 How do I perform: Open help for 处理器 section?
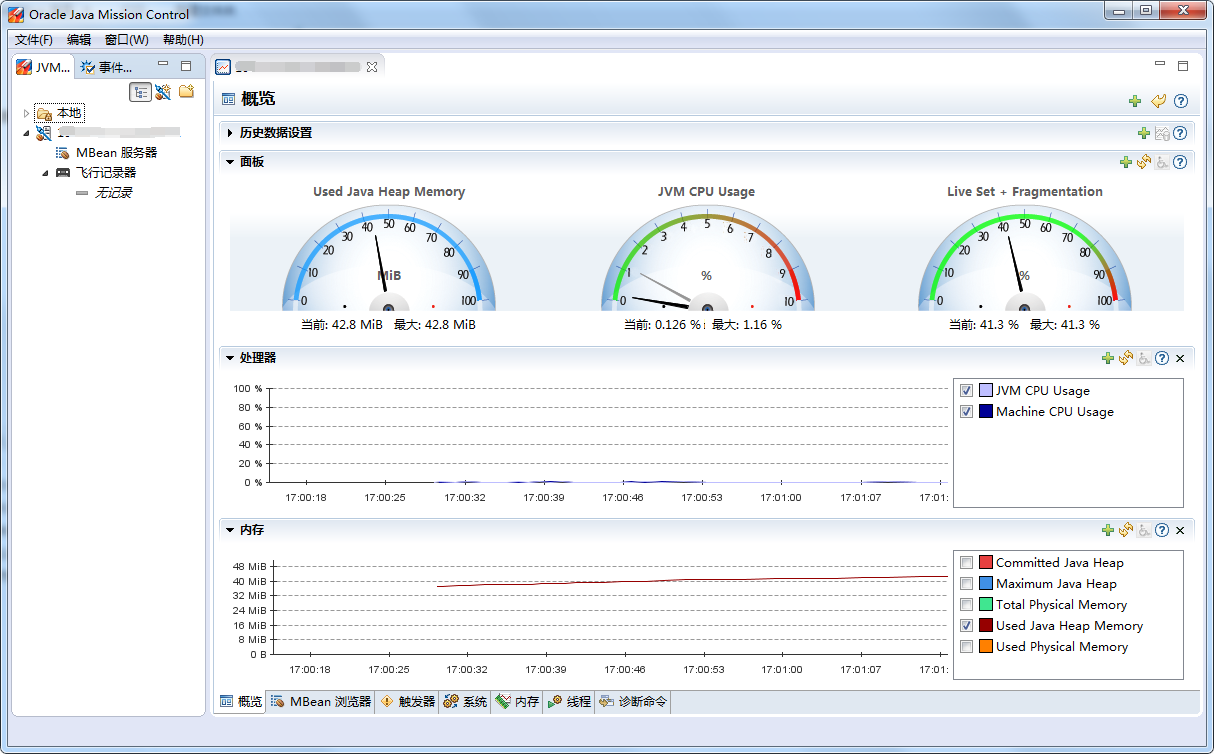tap(1162, 358)
